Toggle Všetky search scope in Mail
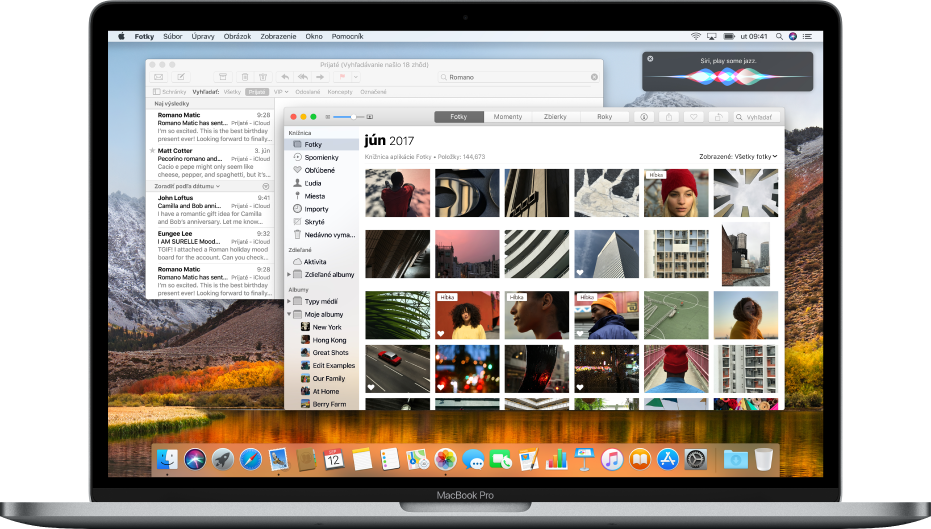Viewport: 931px width, 529px height. click(232, 92)
